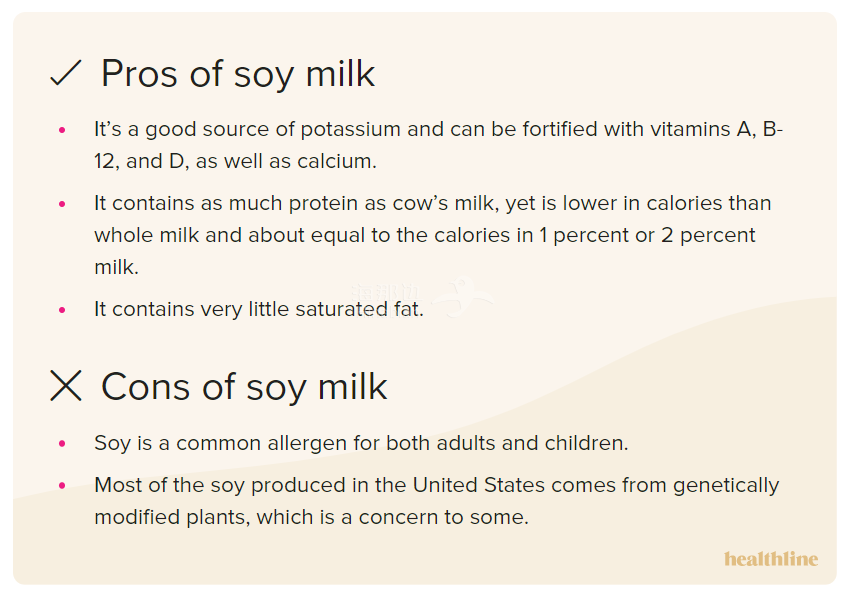Click the pink bullet before allergen sentence
The height and width of the screenshot is (598, 848).
(x=62, y=443)
